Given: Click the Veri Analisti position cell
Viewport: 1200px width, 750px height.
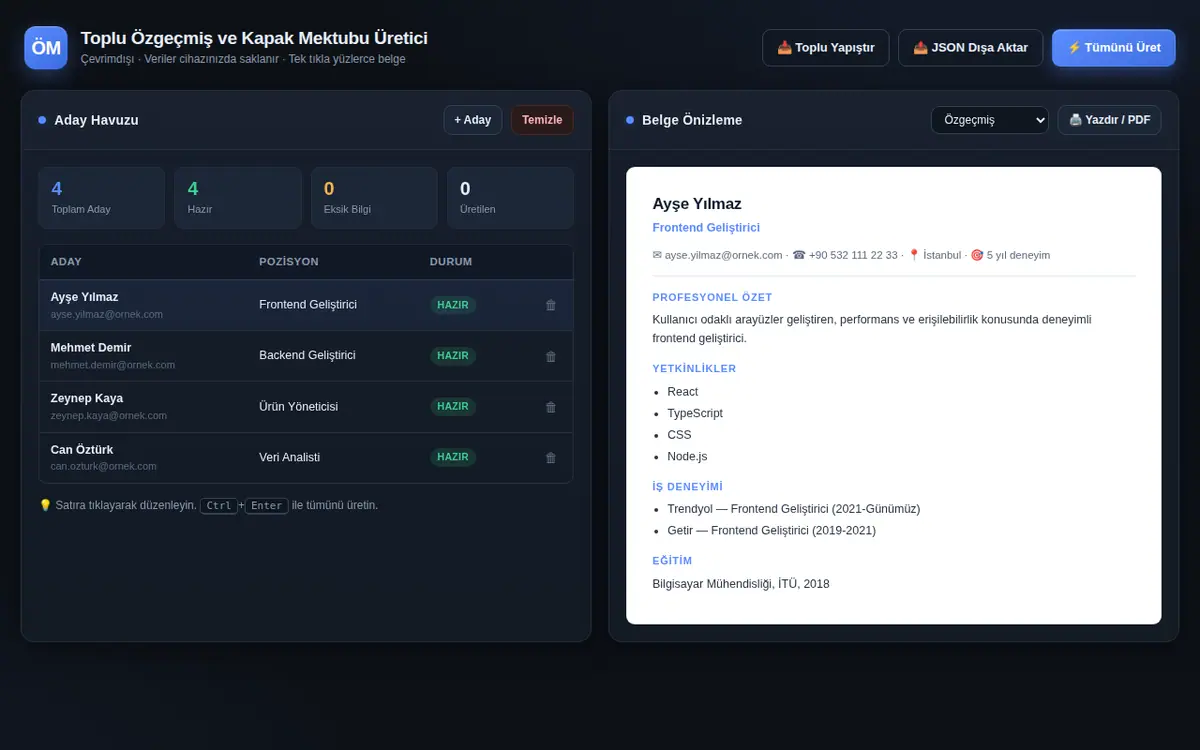Looking at the screenshot, I should point(290,457).
